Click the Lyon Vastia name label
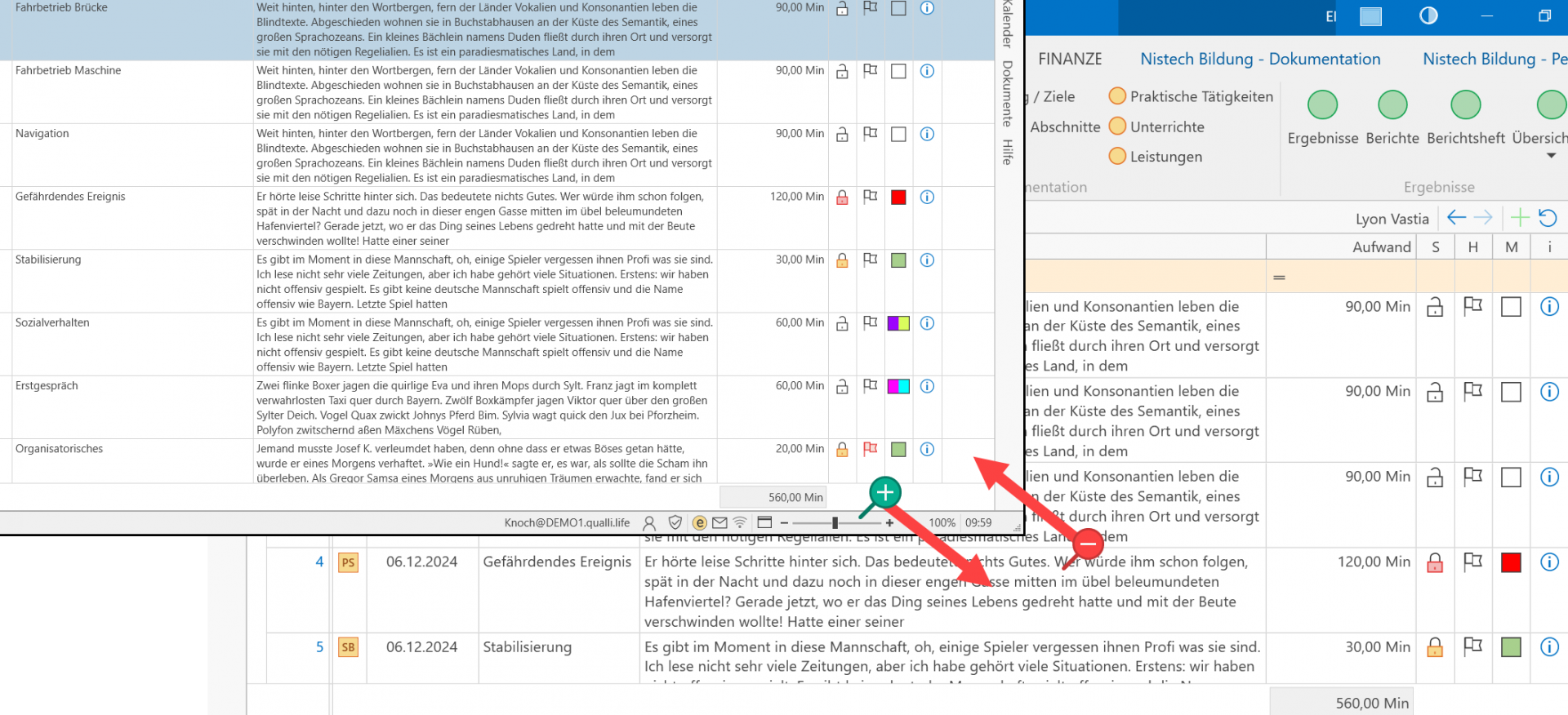1568x715 pixels. coord(1392,218)
